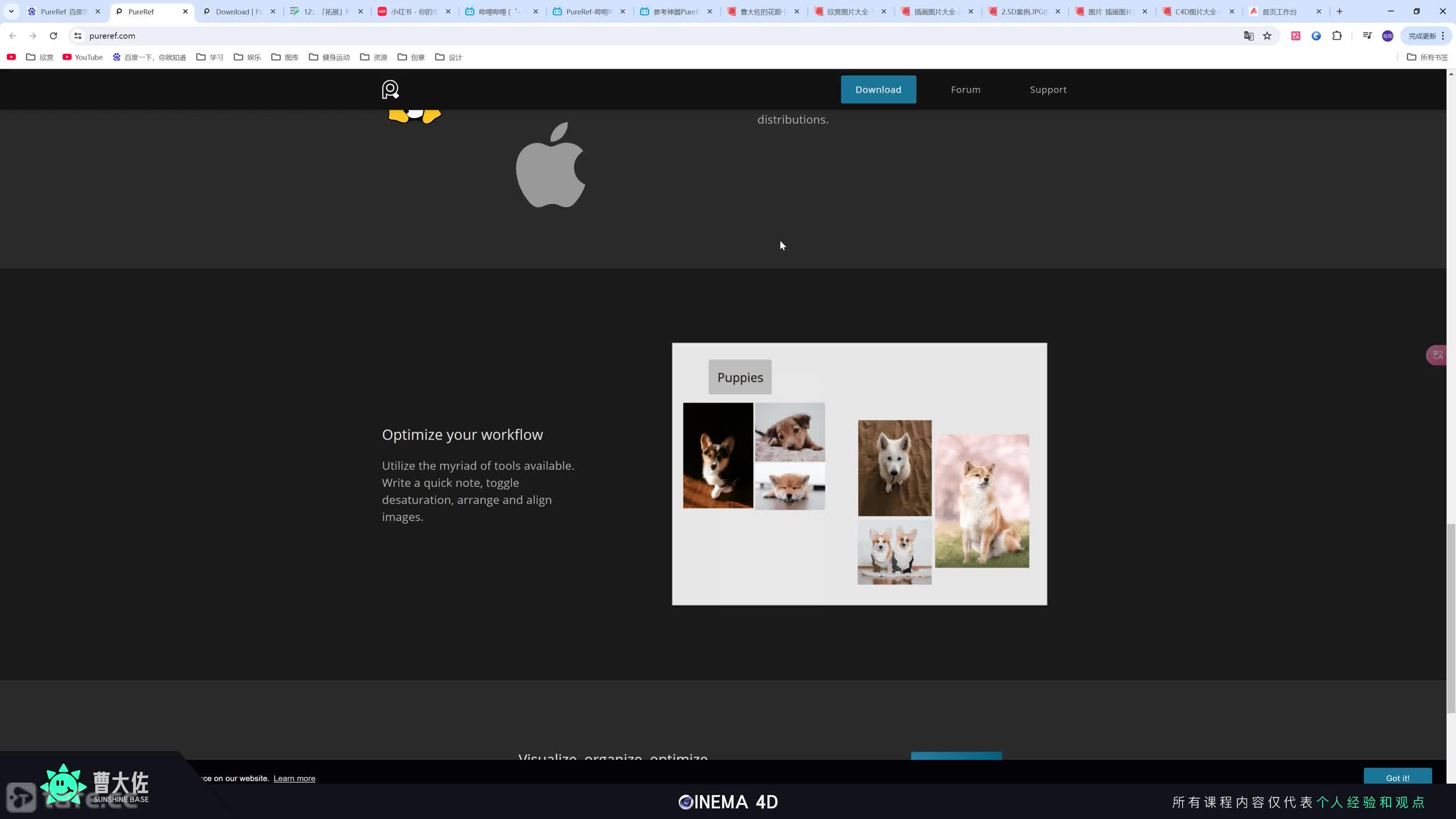Open the Forum menu item
This screenshot has width=1456, height=819.
point(965,90)
